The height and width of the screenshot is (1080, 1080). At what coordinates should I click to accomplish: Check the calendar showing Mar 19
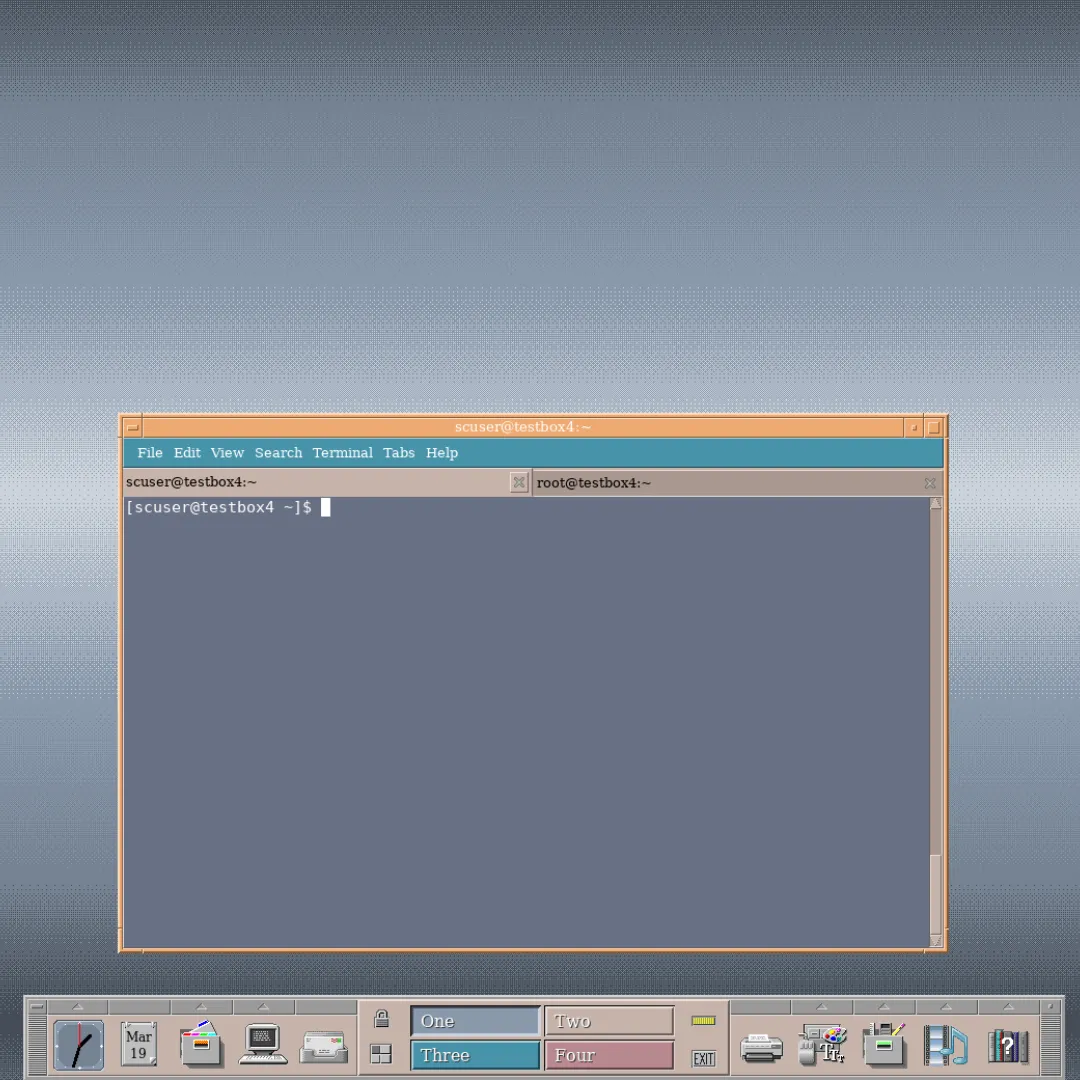click(139, 1043)
